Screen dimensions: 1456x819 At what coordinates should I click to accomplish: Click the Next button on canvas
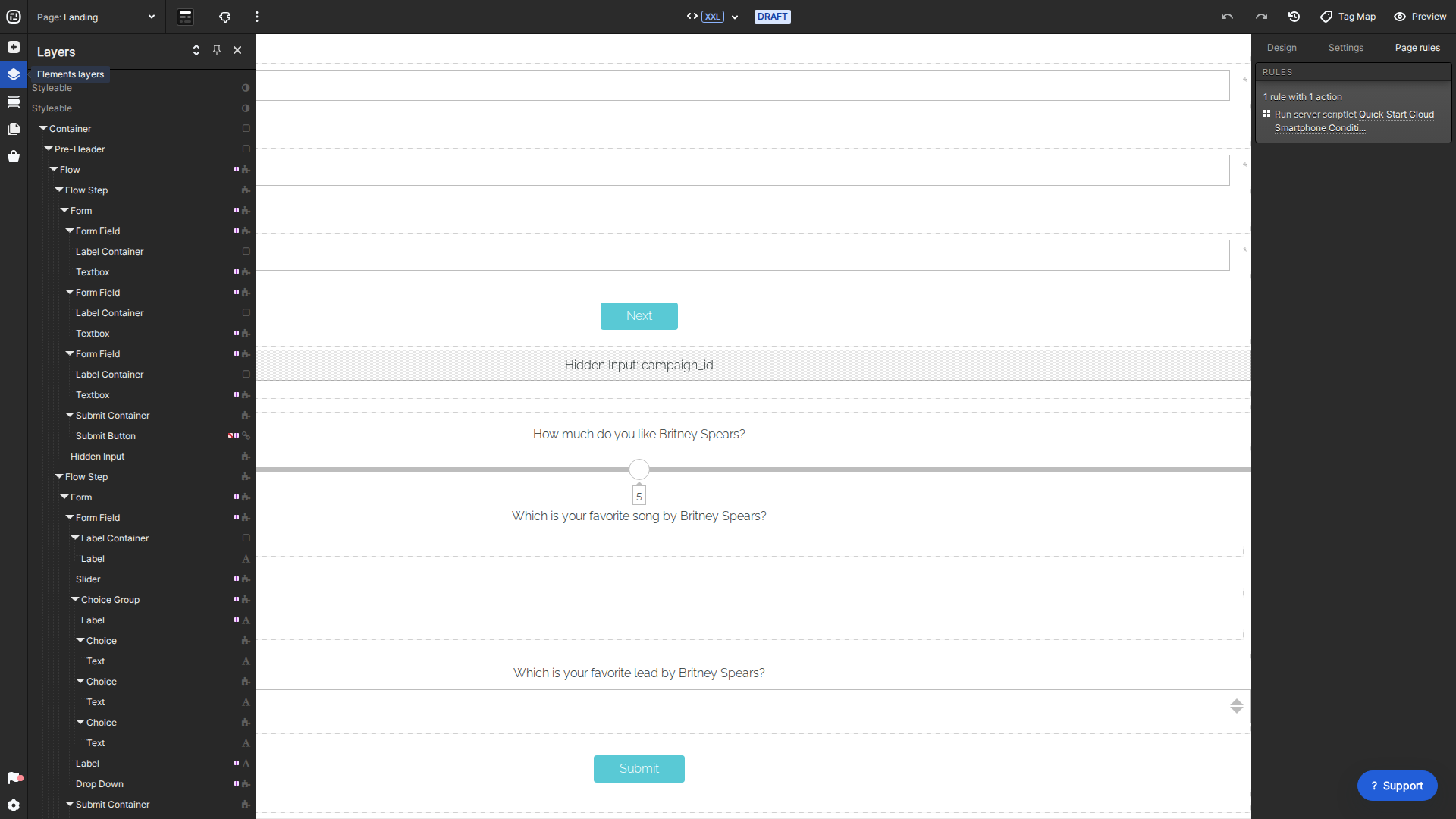(x=639, y=316)
